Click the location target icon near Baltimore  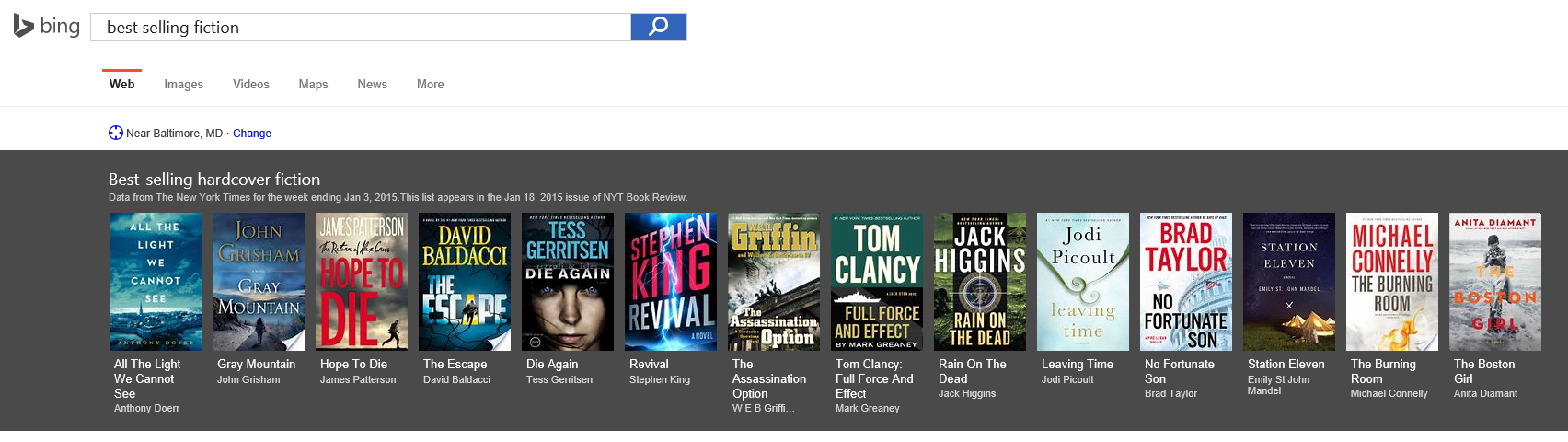pyautogui.click(x=115, y=133)
